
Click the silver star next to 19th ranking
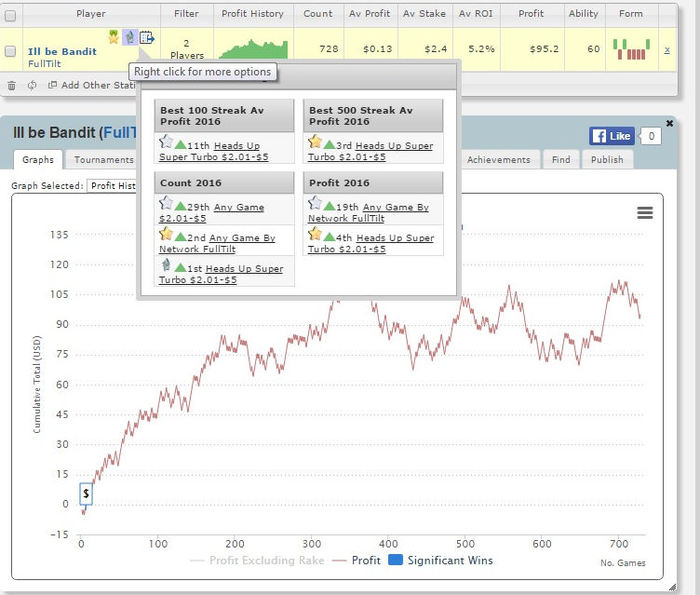315,203
